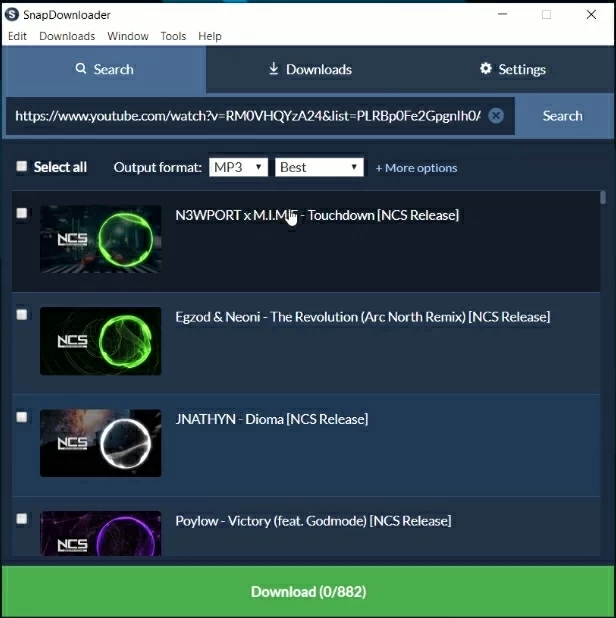Check the JNATHYN Dioma track
Image resolution: width=616 pixels, height=618 pixels.
pos(22,417)
